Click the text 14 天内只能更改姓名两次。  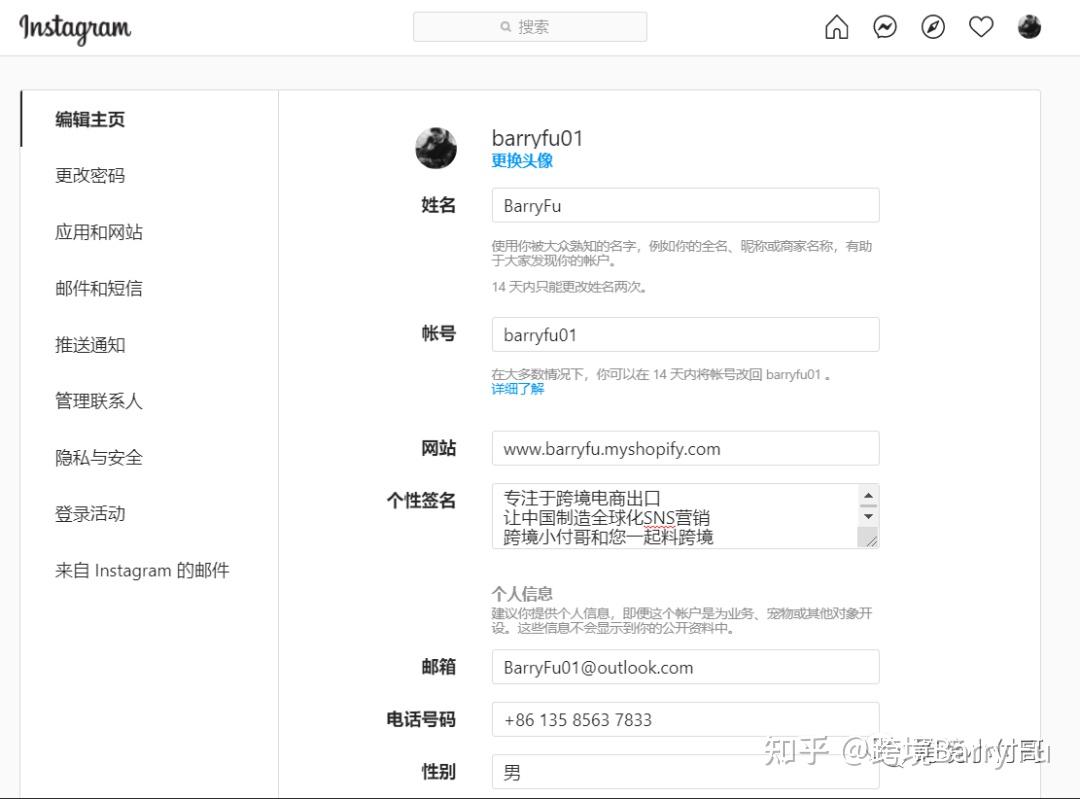[569, 287]
